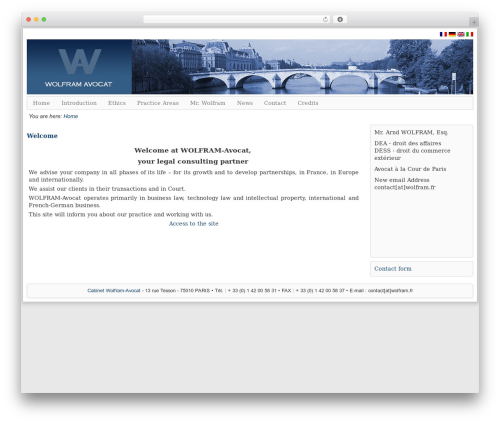Image resolution: width=500 pixels, height=423 pixels.
Task: Reload page using browser refresh icon
Action: pos(325,19)
